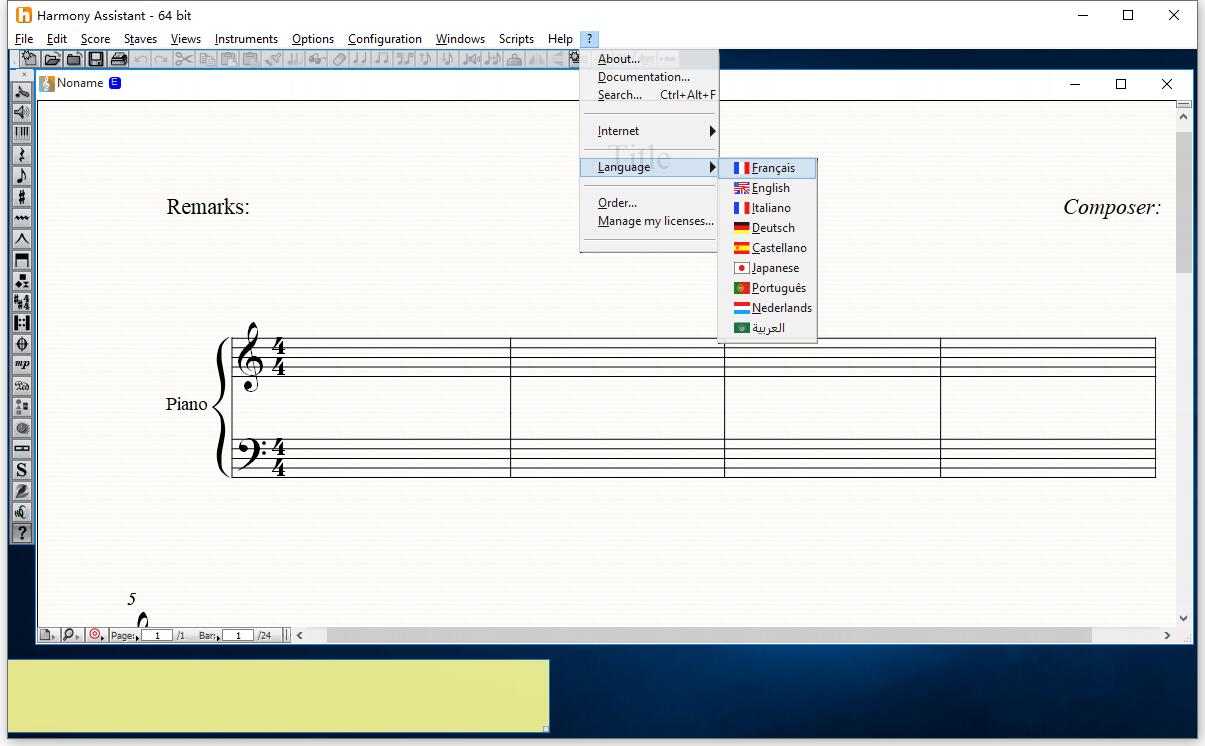Image resolution: width=1205 pixels, height=746 pixels.
Task: Open the Scripts menu
Action: point(516,39)
